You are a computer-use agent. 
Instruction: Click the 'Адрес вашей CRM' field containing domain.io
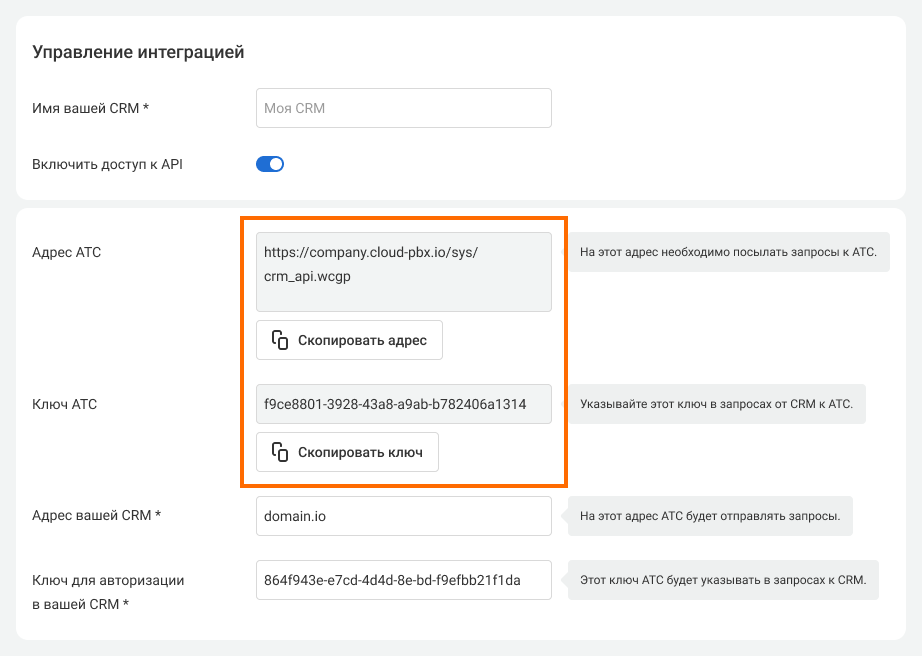coord(403,516)
